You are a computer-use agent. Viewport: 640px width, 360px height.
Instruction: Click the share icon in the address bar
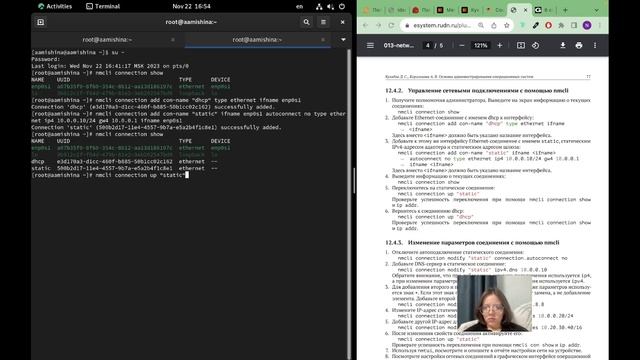point(493,25)
